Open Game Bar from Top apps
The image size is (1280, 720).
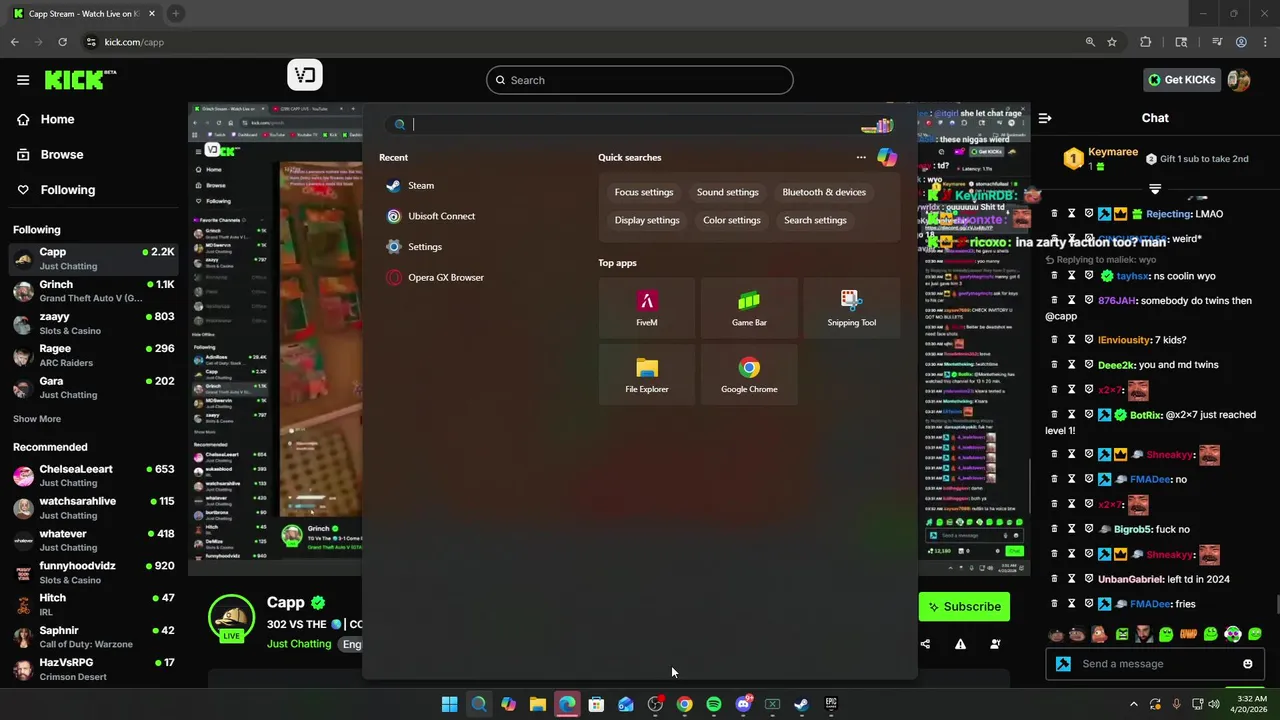[749, 309]
